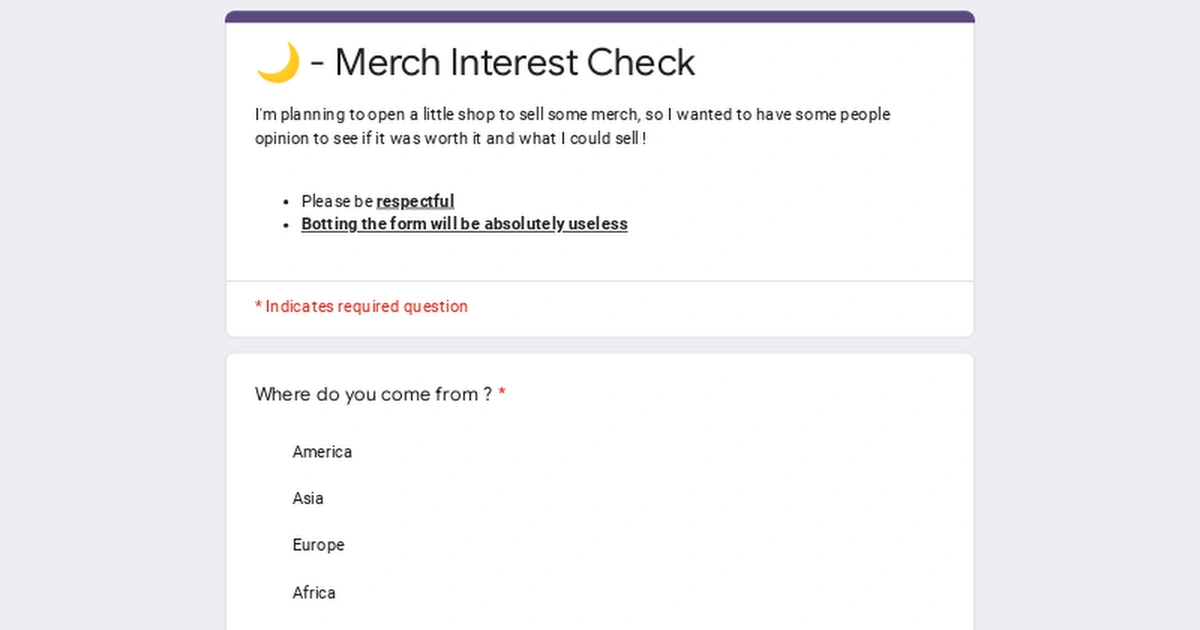This screenshot has width=1200, height=630.
Task: Click the form title "Merch Interest Check"
Action: 513,62
